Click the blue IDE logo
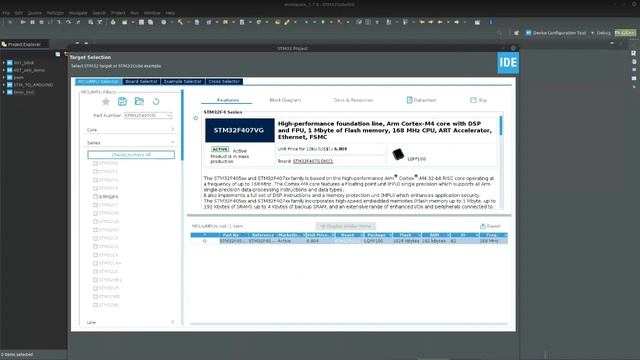640x360 pixels. (508, 63)
